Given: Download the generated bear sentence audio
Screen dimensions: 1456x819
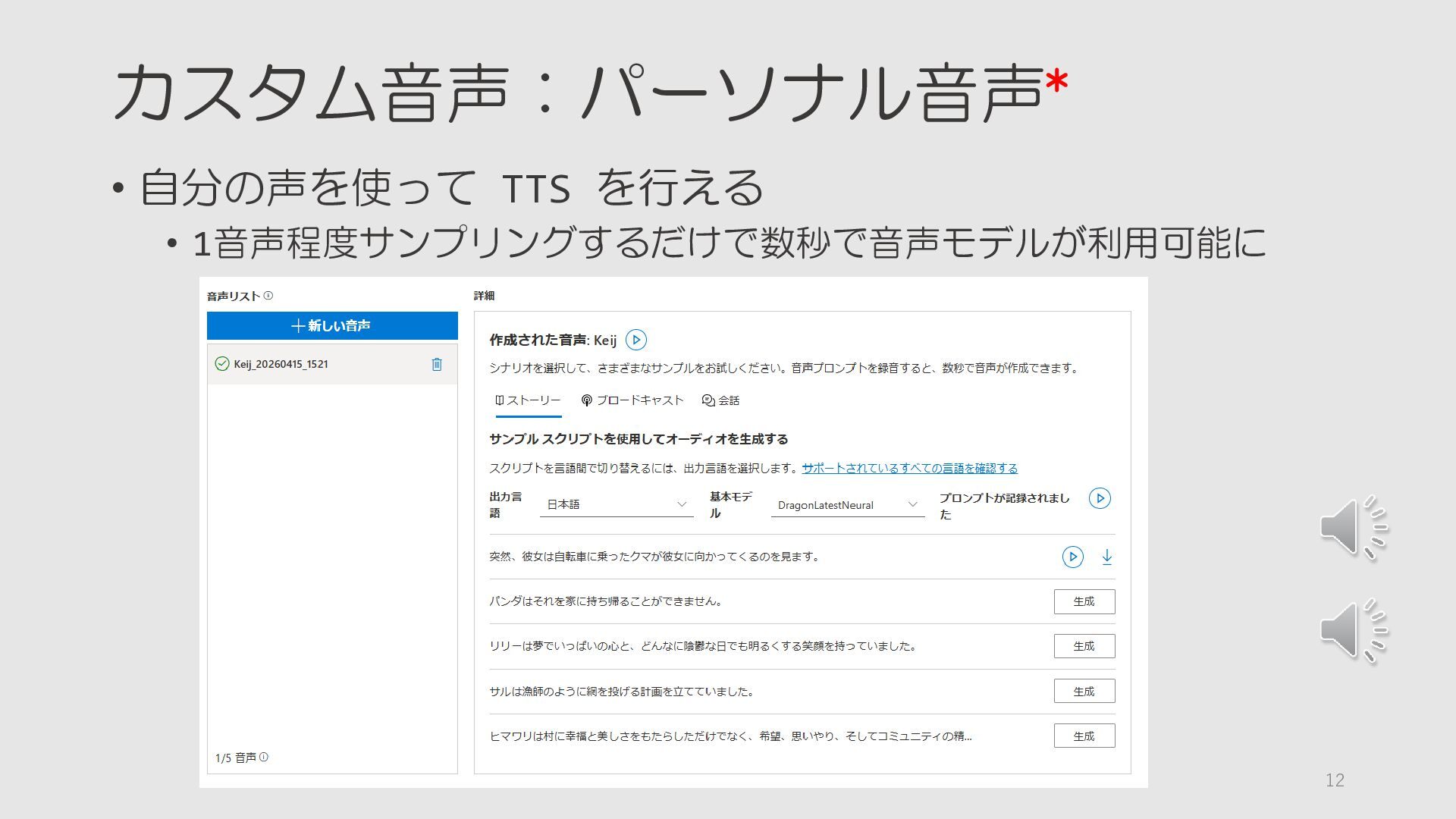Looking at the screenshot, I should pyautogui.click(x=1107, y=557).
